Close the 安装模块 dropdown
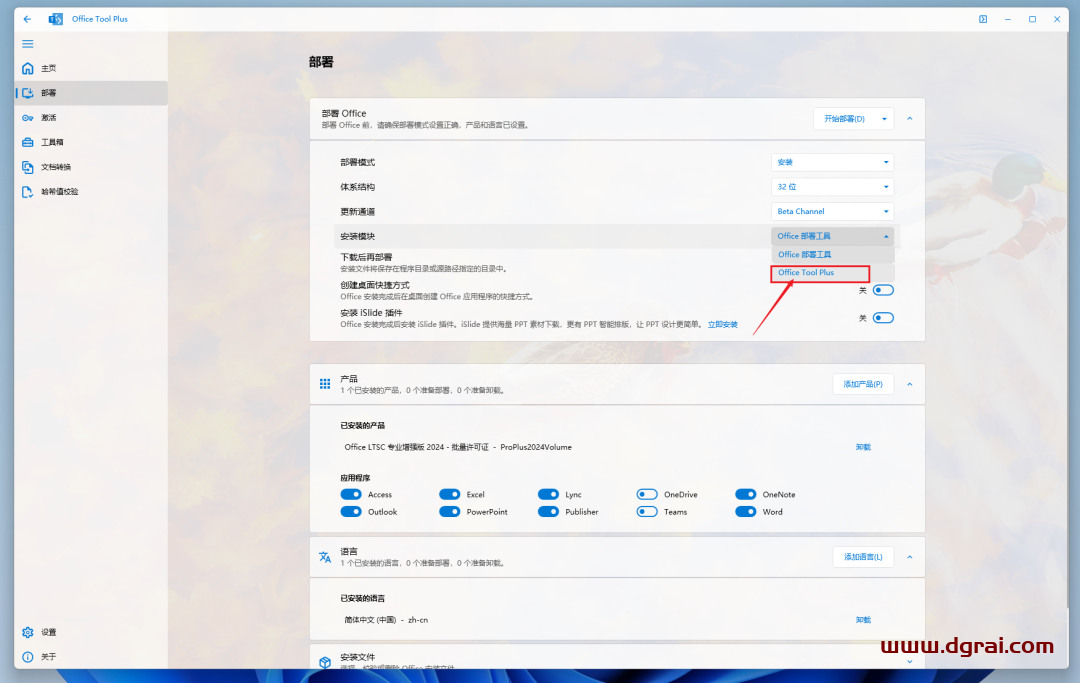This screenshot has height=683, width=1080. coord(832,236)
